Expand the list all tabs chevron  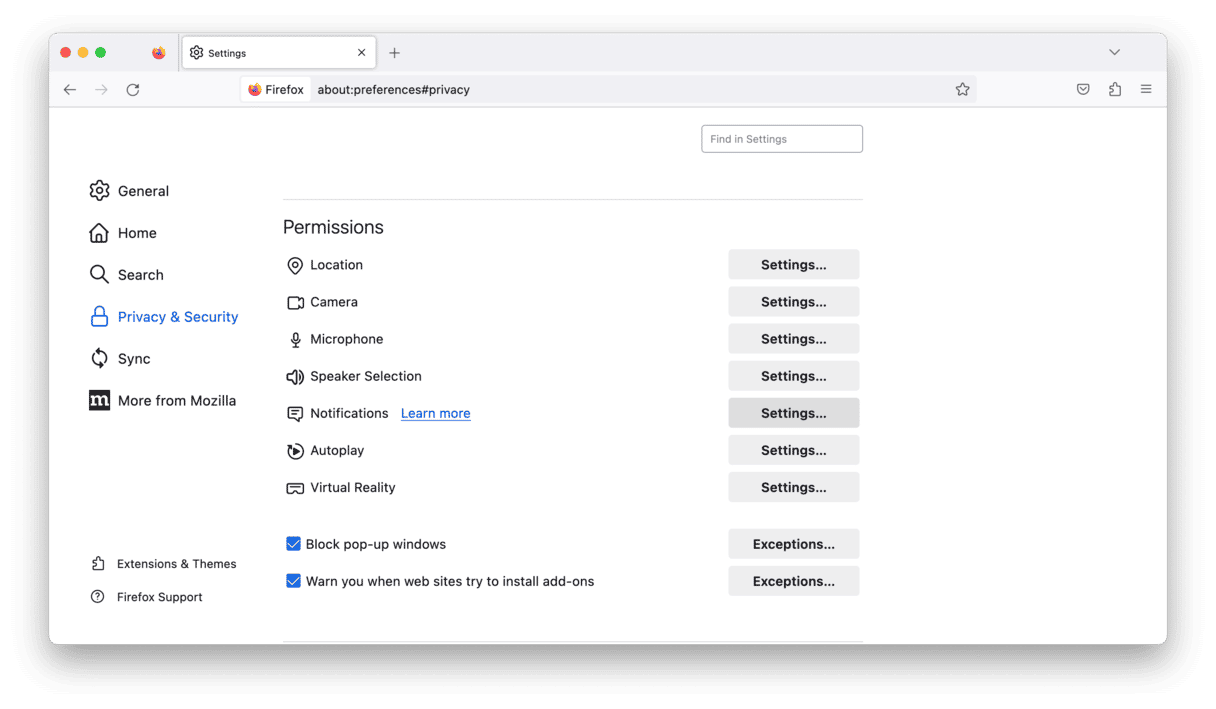(x=1114, y=52)
